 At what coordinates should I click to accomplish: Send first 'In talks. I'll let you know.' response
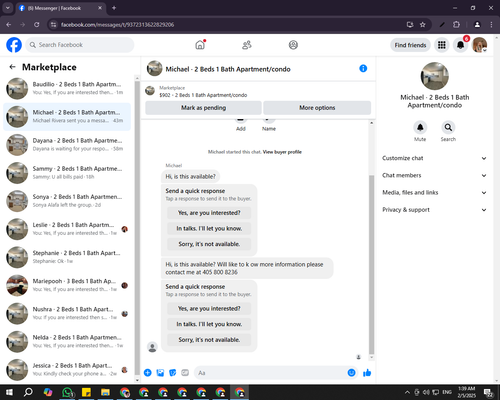209,228
